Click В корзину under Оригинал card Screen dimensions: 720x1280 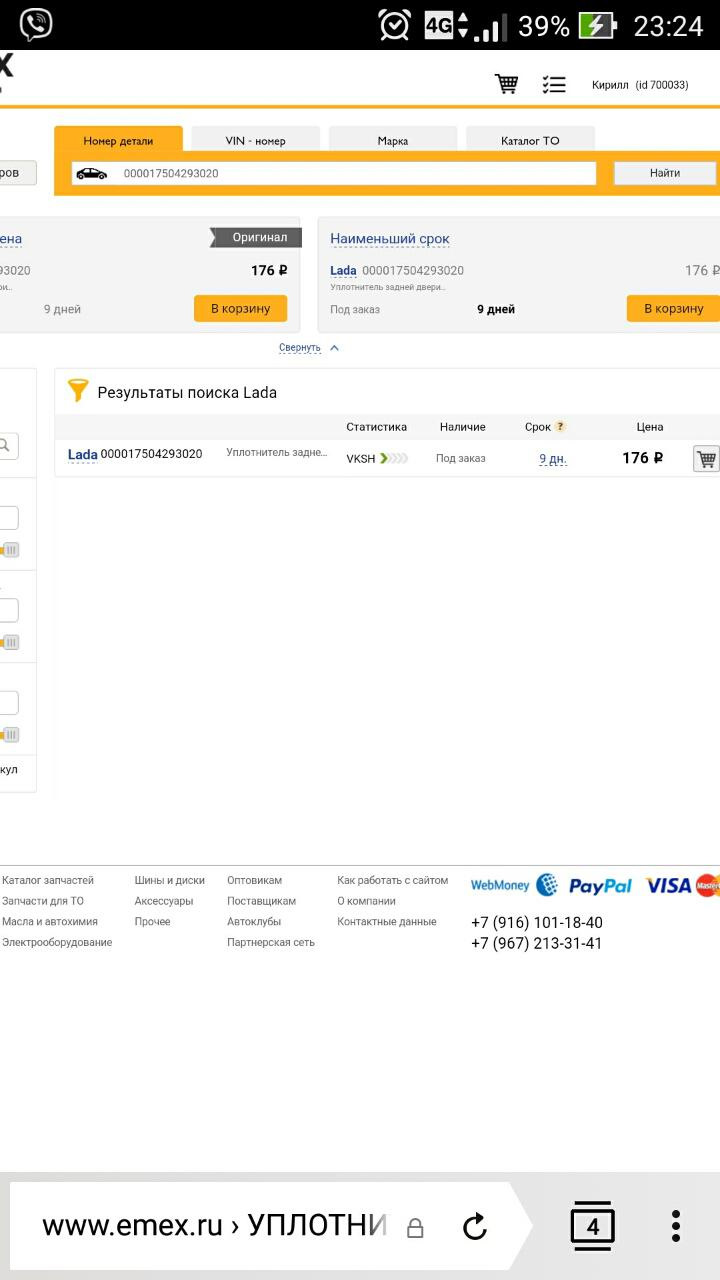[x=240, y=308]
